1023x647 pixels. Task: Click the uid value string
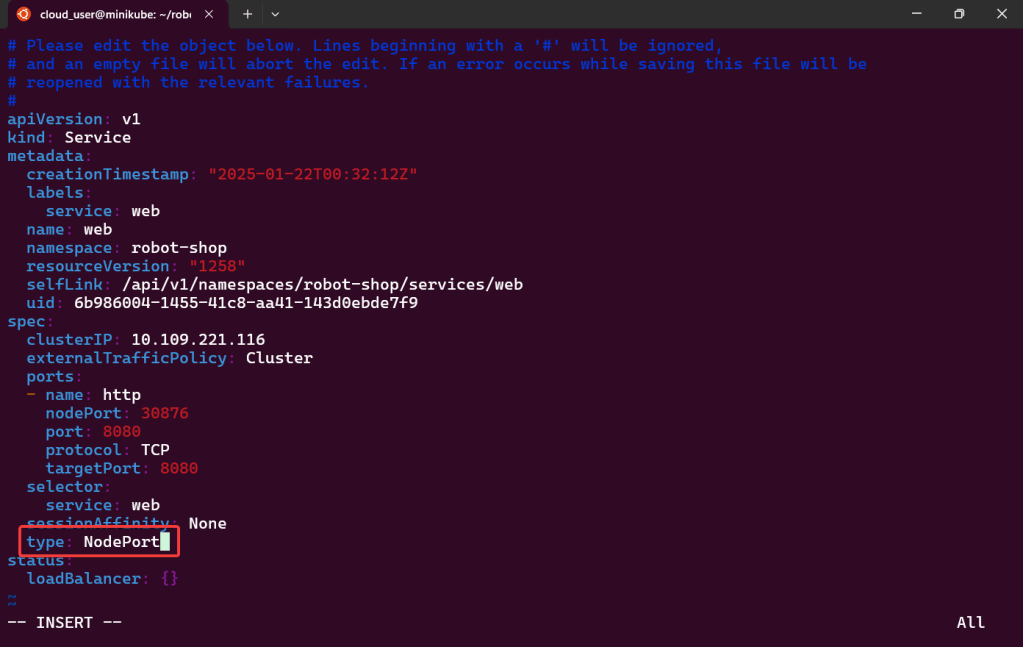246,303
